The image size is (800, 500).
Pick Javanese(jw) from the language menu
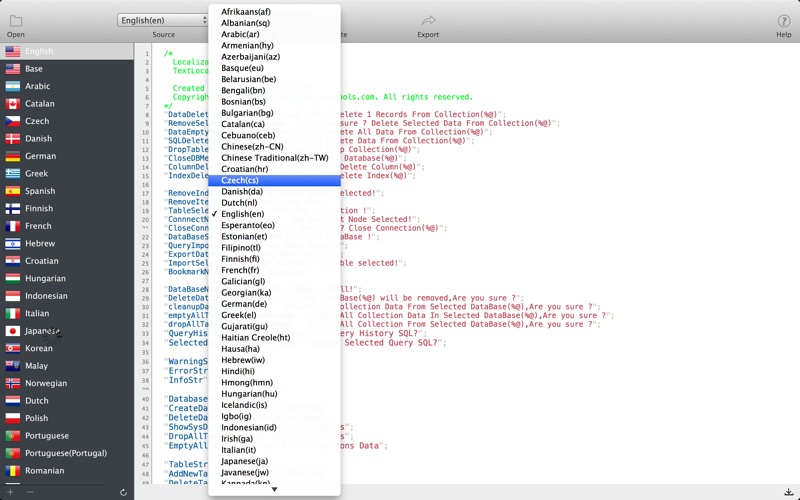(x=274, y=472)
